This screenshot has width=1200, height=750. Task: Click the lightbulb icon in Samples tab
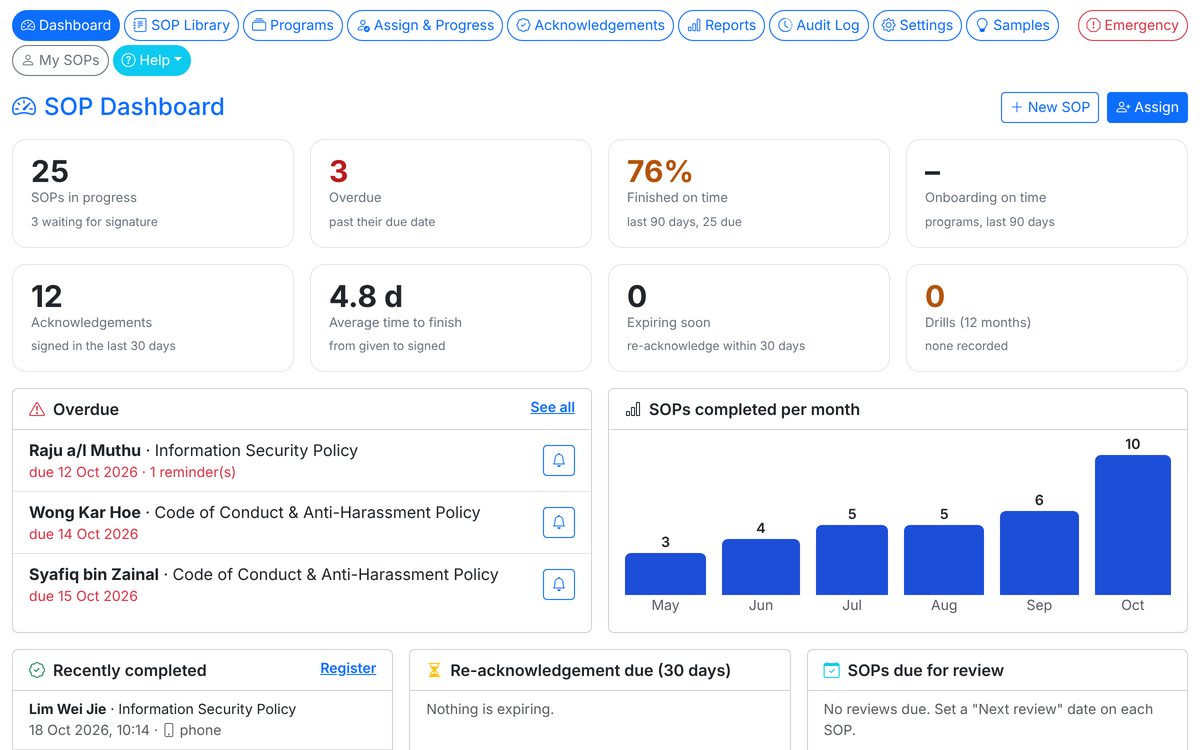pyautogui.click(x=982, y=25)
